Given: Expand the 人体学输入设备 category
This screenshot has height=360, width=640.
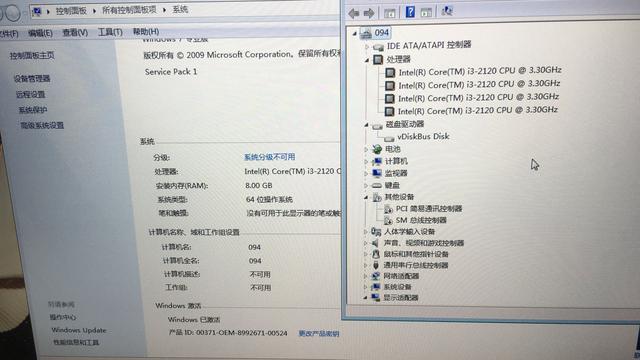Looking at the screenshot, I should 365,232.
